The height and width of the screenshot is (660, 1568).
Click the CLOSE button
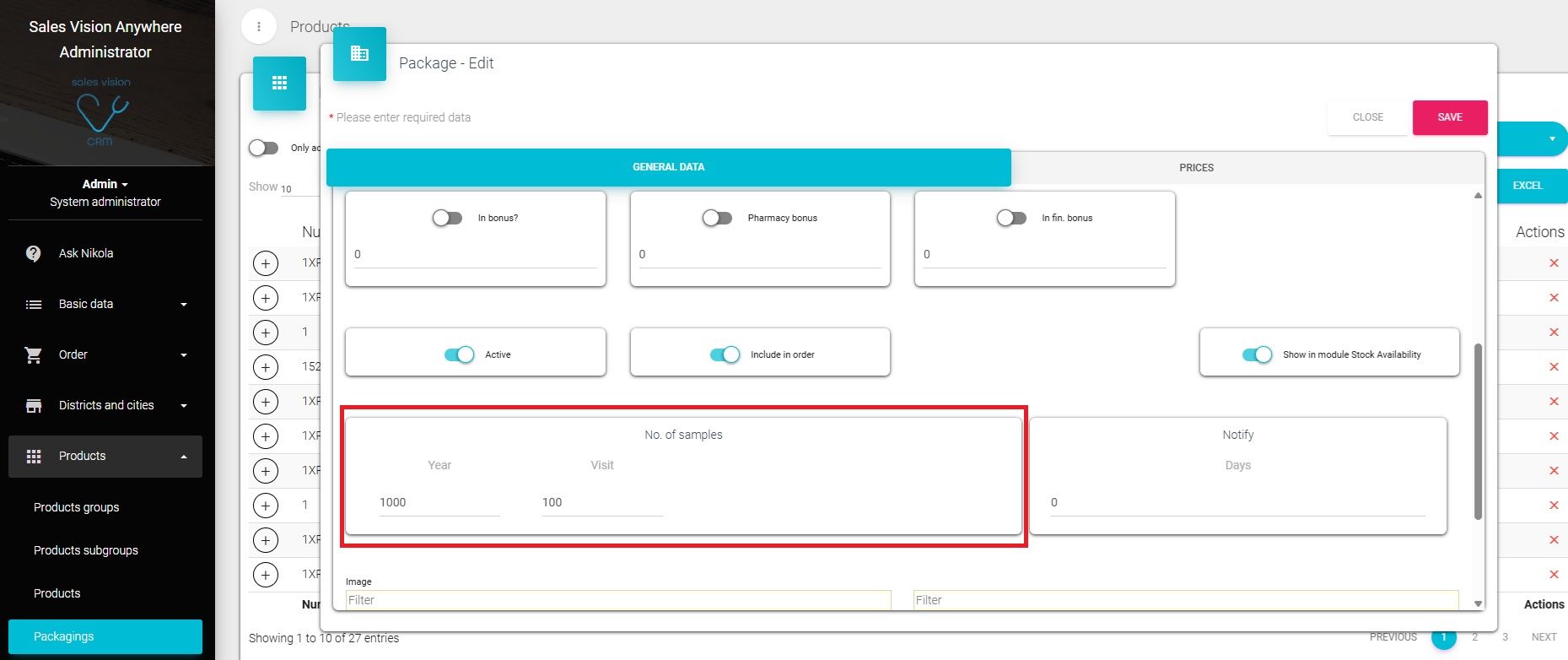1368,117
